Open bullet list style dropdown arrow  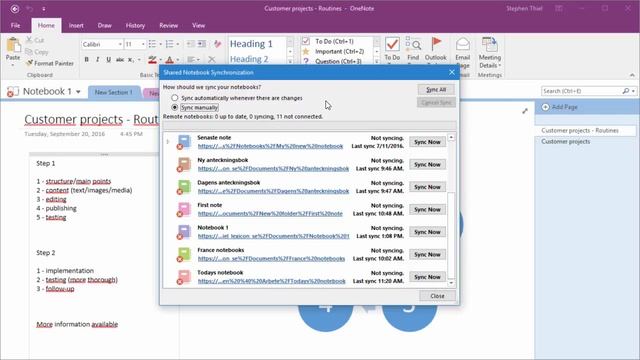160,44
